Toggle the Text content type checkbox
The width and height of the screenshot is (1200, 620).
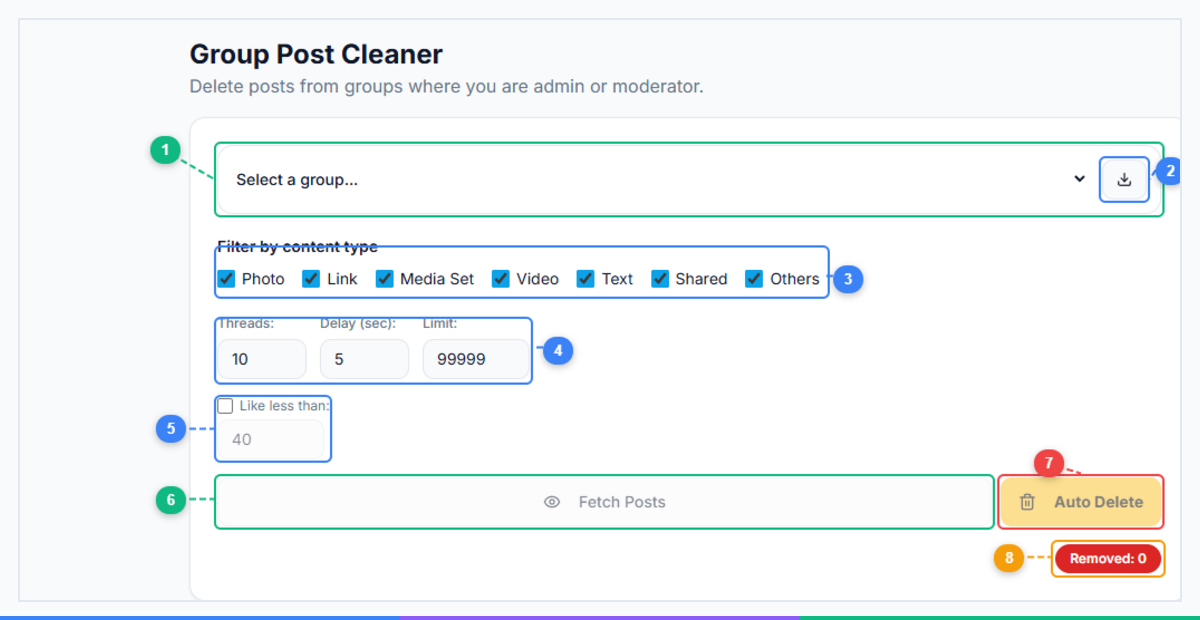[x=586, y=279]
